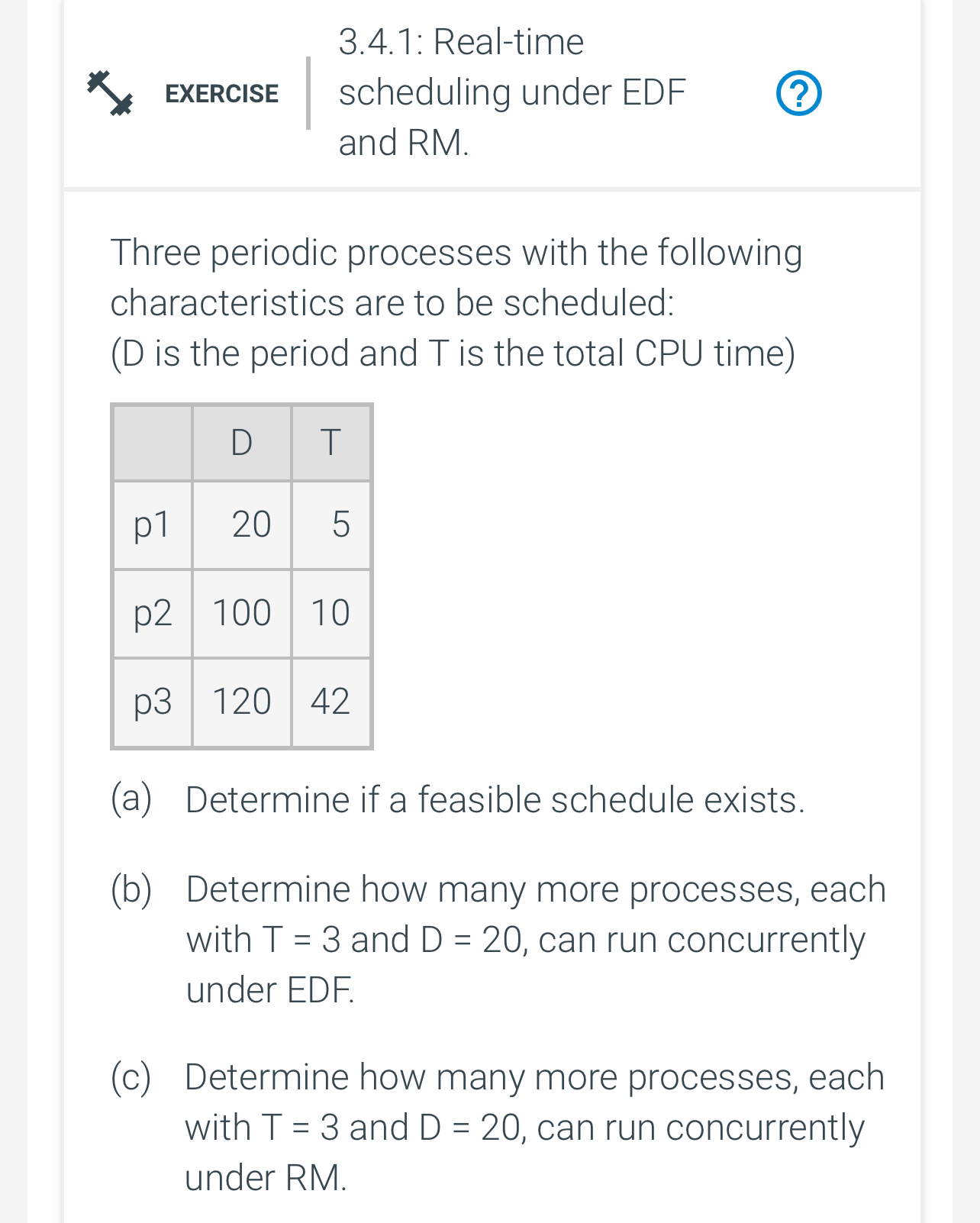Click the cell containing 10

pos(330,613)
